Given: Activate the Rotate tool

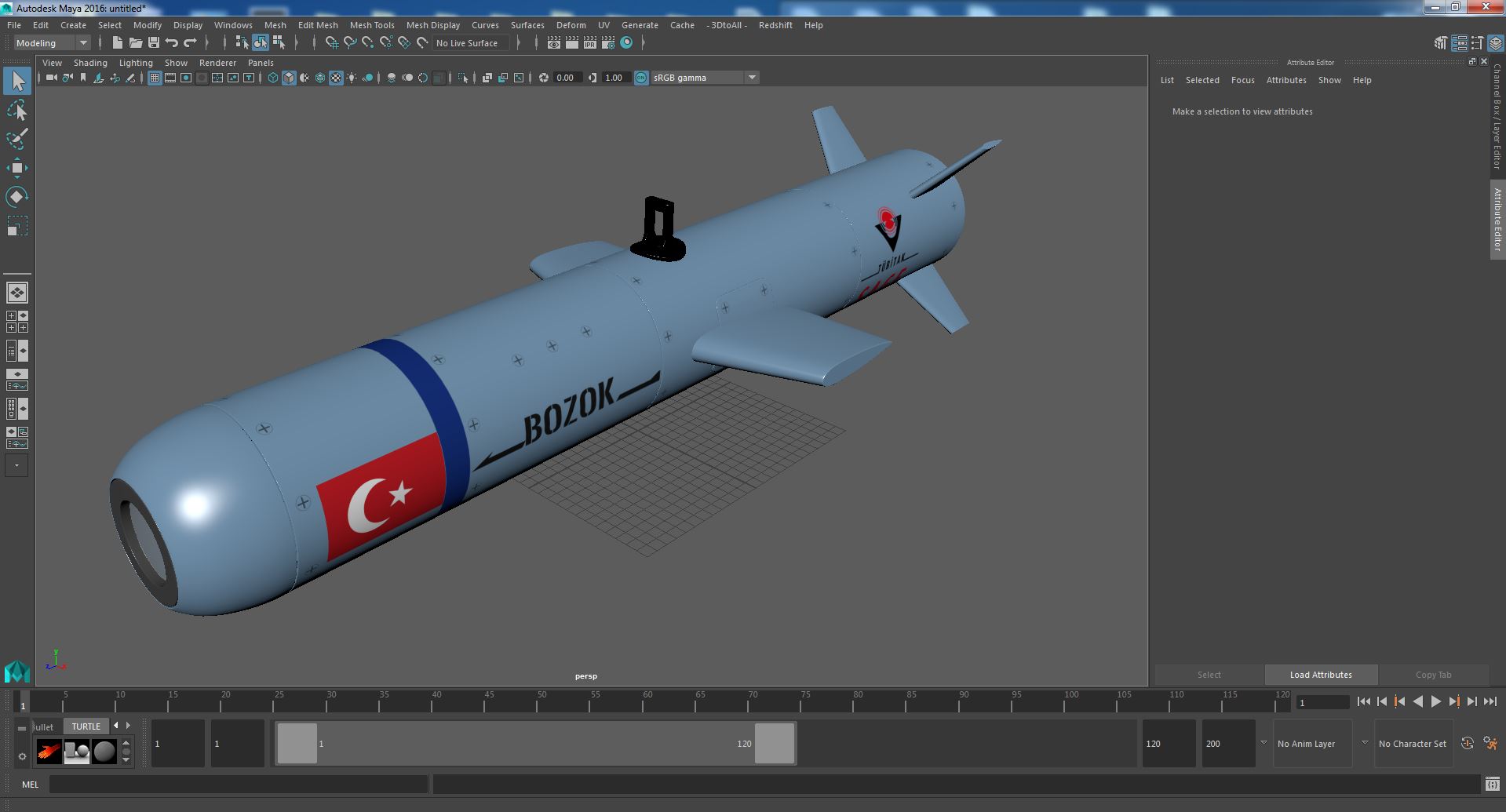Looking at the screenshot, I should 17,197.
